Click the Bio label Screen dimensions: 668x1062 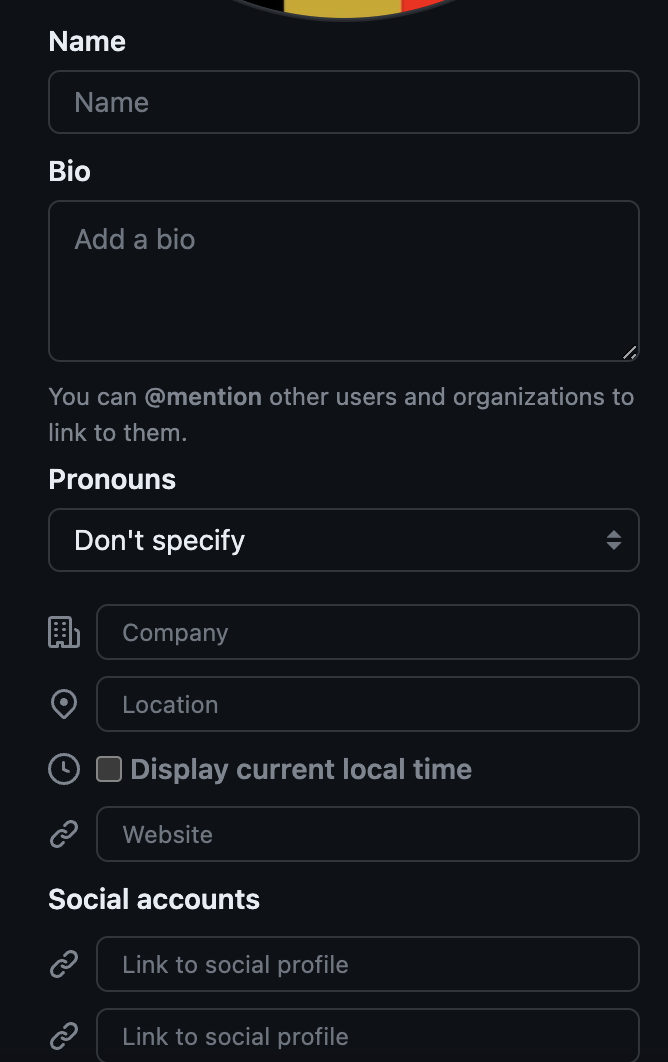pos(69,171)
